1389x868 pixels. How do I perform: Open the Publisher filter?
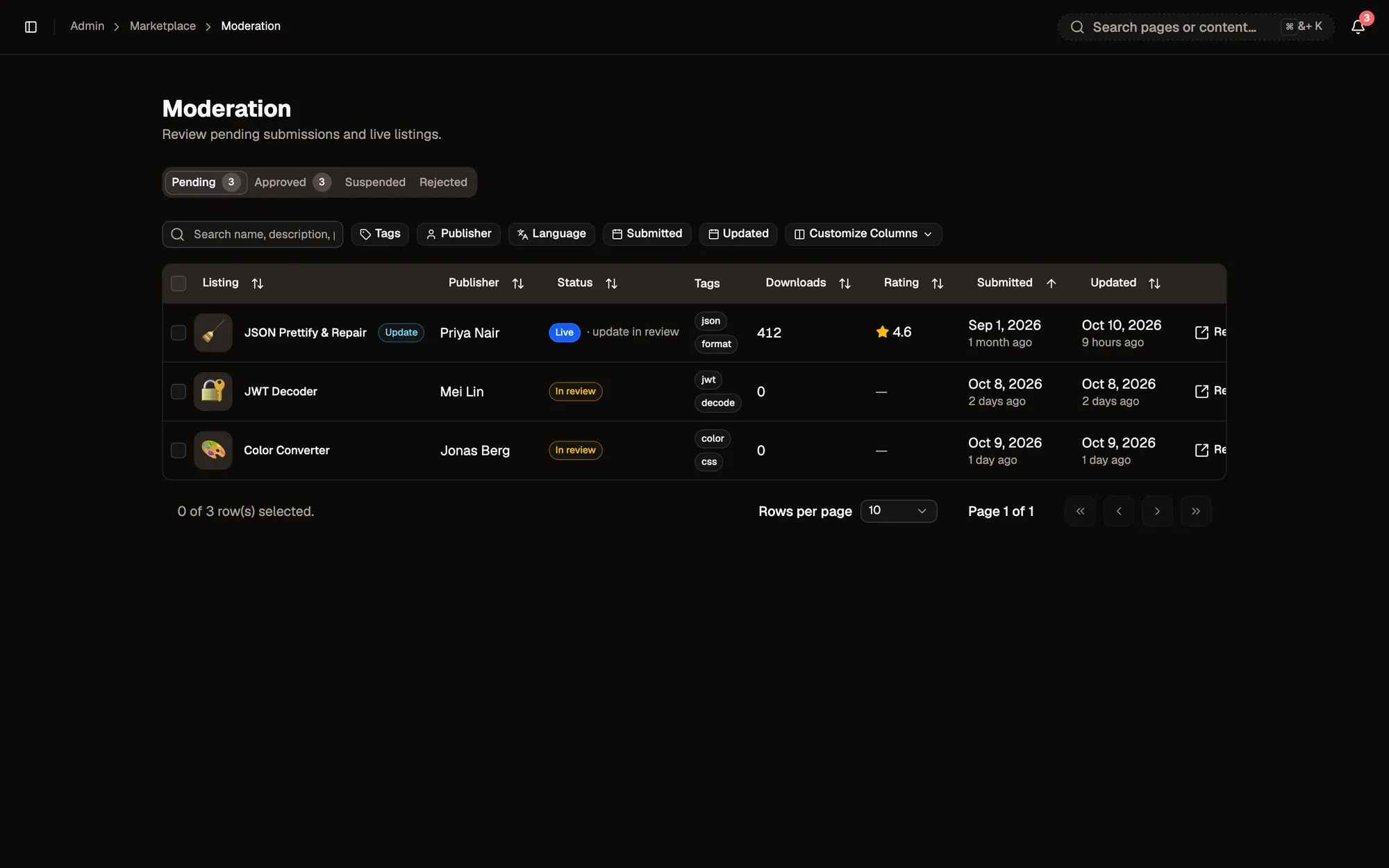458,234
